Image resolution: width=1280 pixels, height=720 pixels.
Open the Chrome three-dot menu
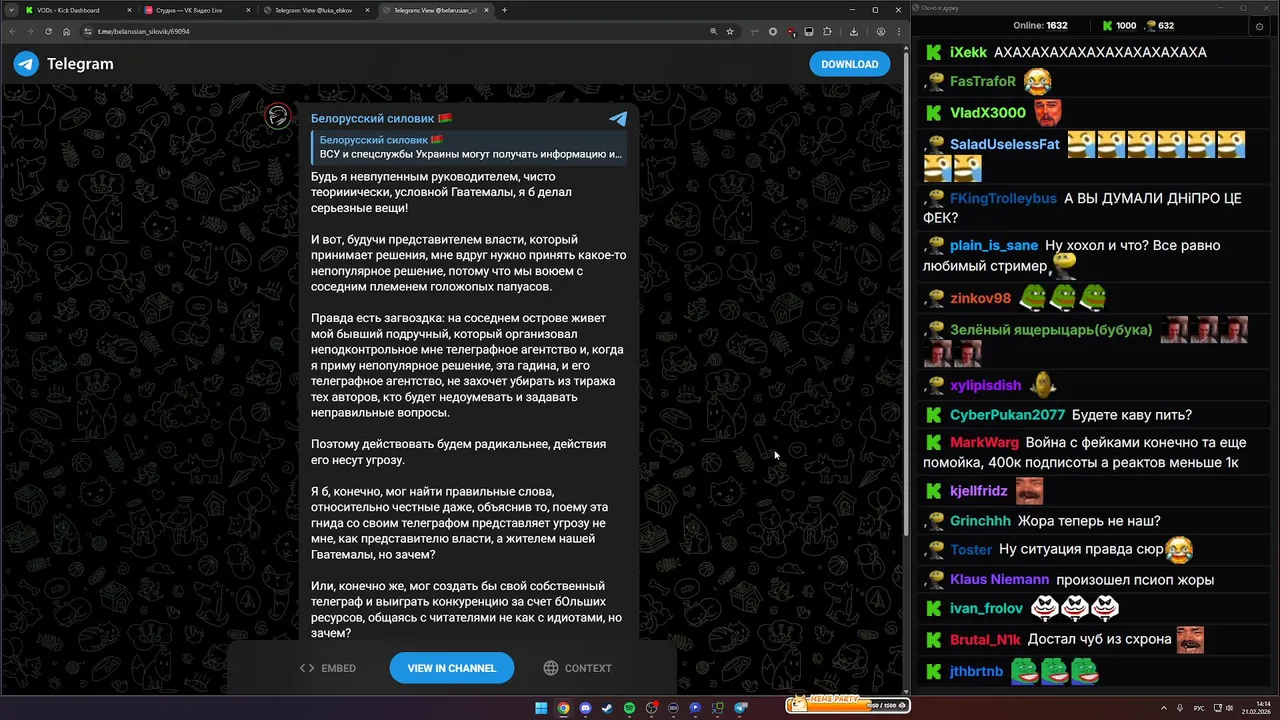pos(898,31)
